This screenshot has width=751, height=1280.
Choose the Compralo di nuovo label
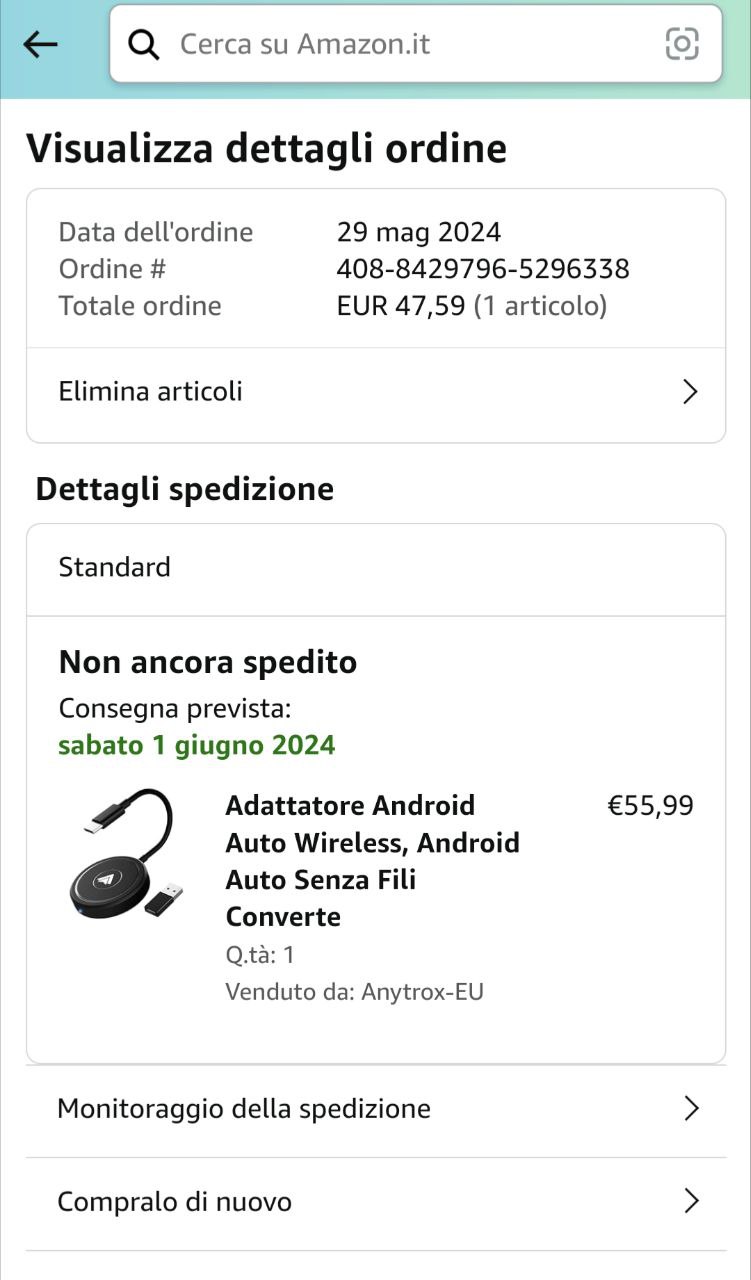point(175,1201)
